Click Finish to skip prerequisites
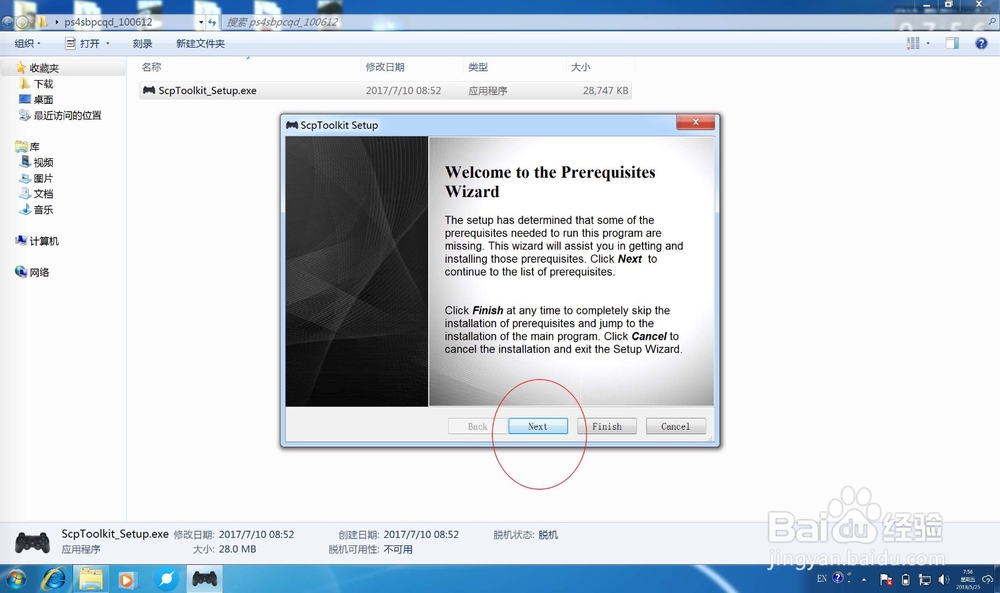 coord(607,427)
